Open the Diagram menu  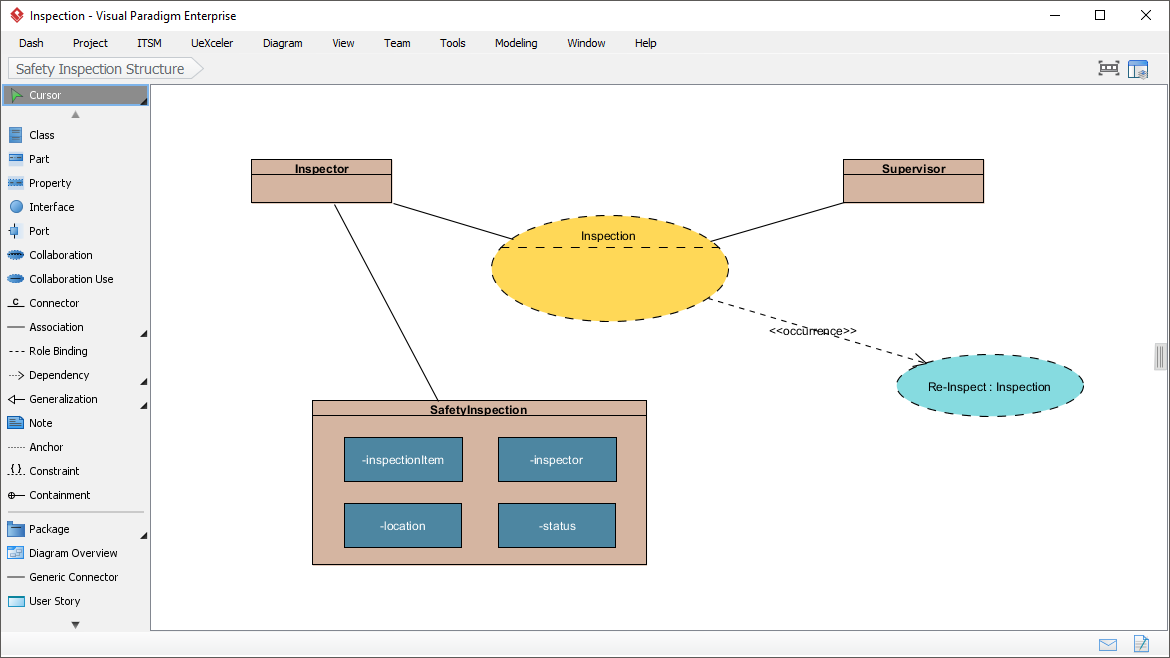(282, 43)
